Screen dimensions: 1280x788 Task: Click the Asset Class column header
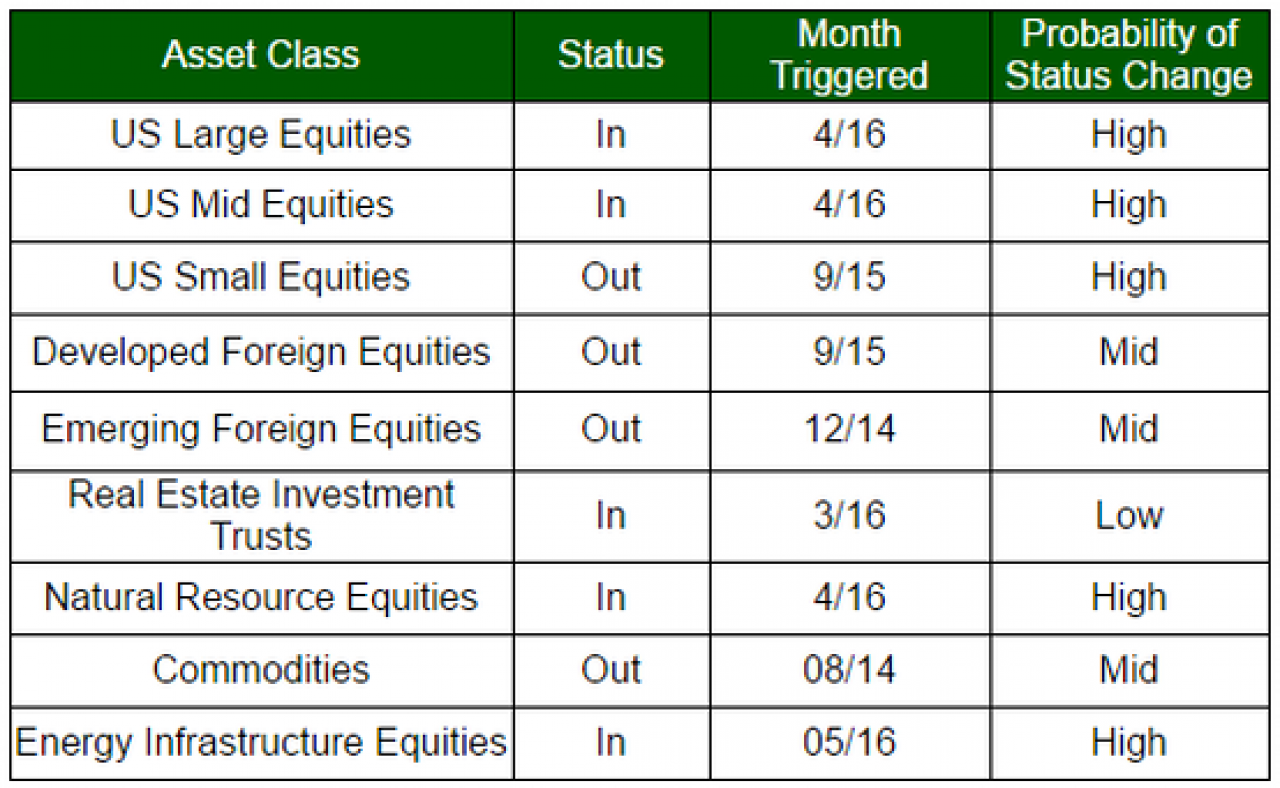261,55
